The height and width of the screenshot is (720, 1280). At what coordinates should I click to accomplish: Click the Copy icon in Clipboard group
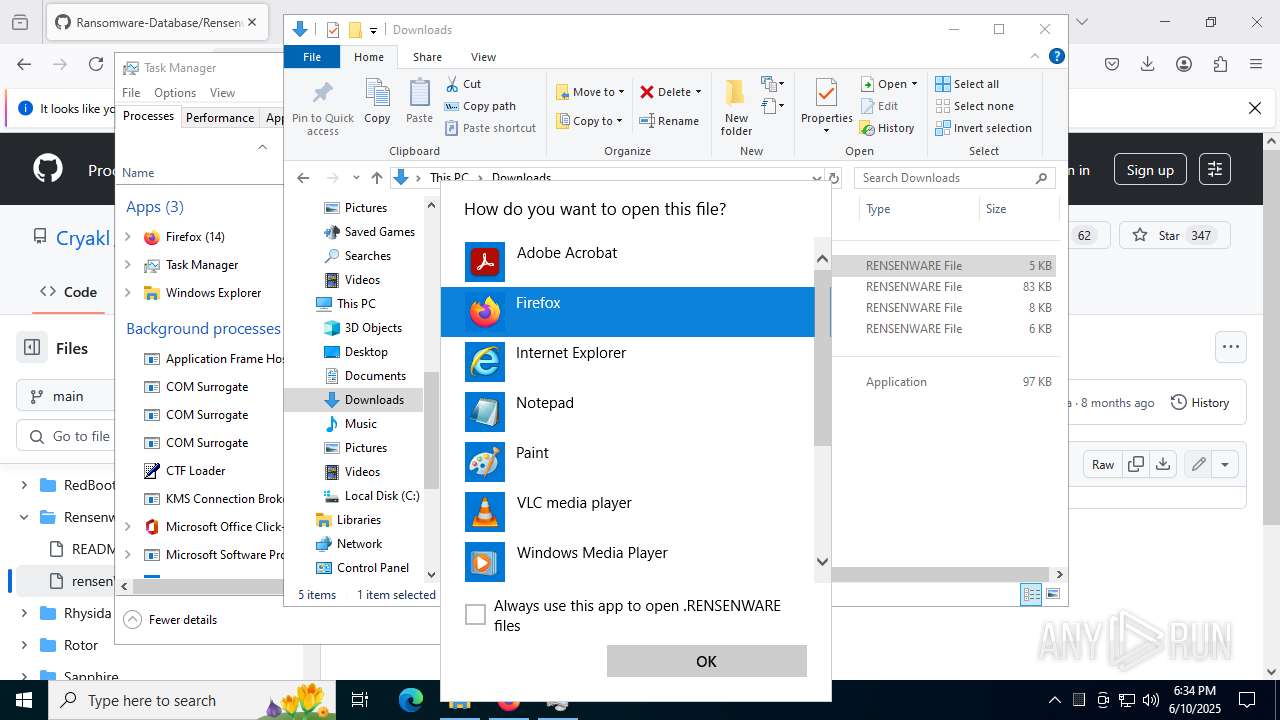pos(377,102)
